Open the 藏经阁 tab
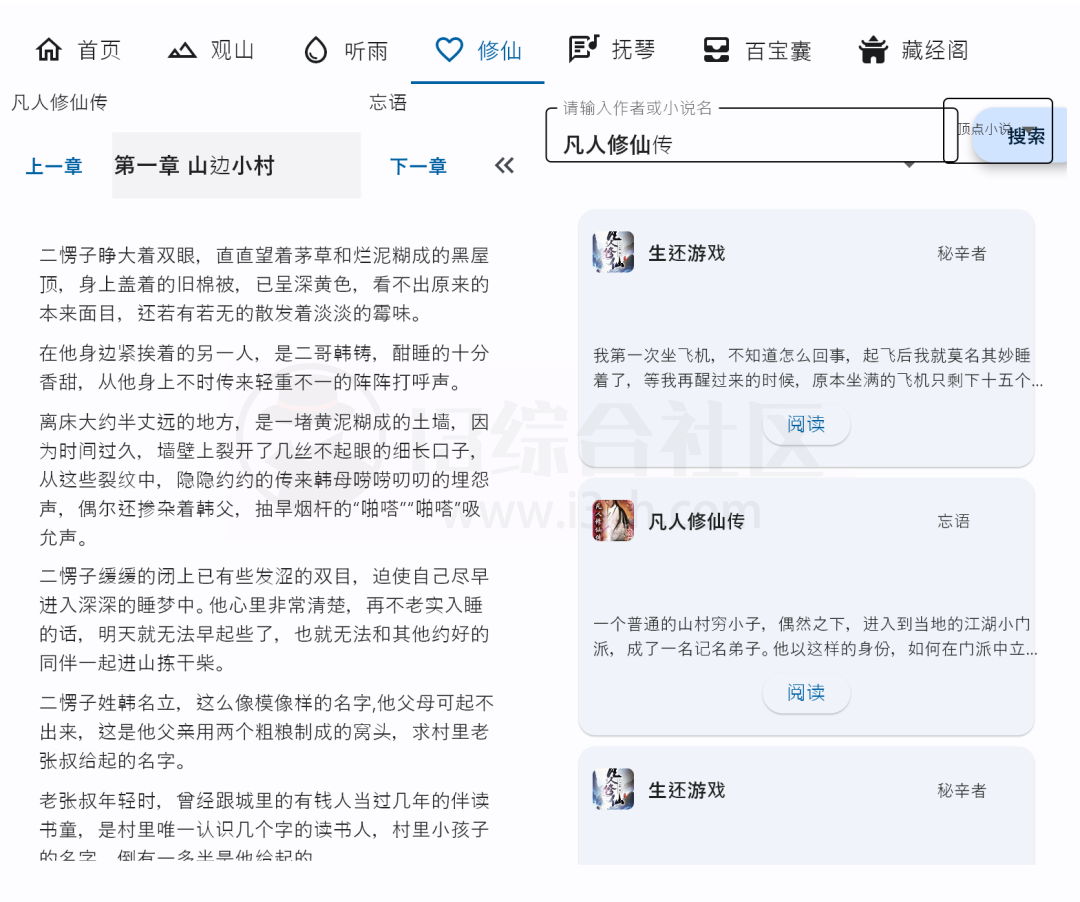Image resolution: width=1080 pixels, height=902 pixels. 913,50
